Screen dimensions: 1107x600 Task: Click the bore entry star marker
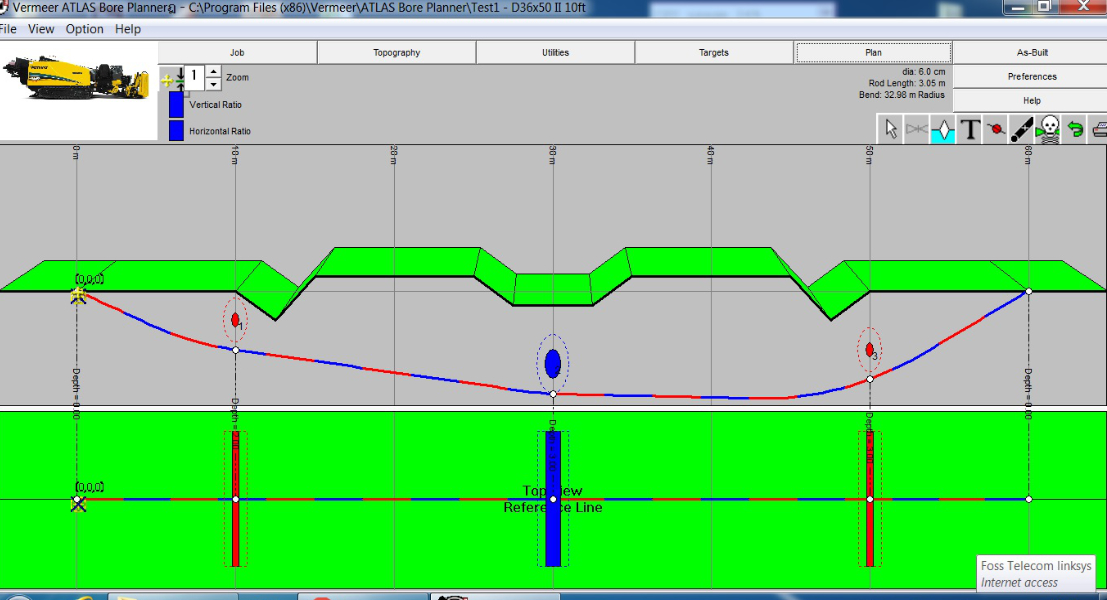click(78, 295)
